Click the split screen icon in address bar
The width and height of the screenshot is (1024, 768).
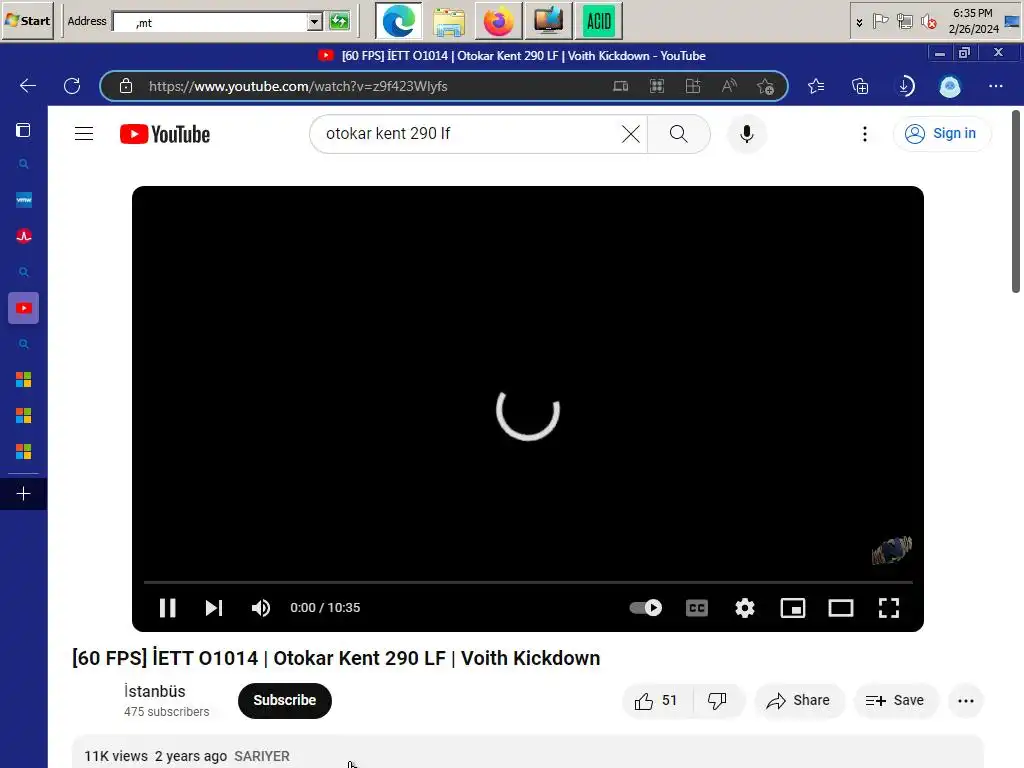click(693, 86)
